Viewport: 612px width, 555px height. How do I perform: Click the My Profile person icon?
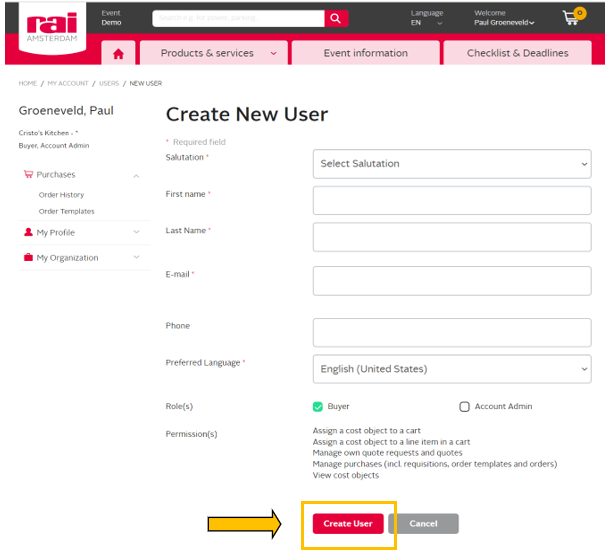tap(28, 232)
